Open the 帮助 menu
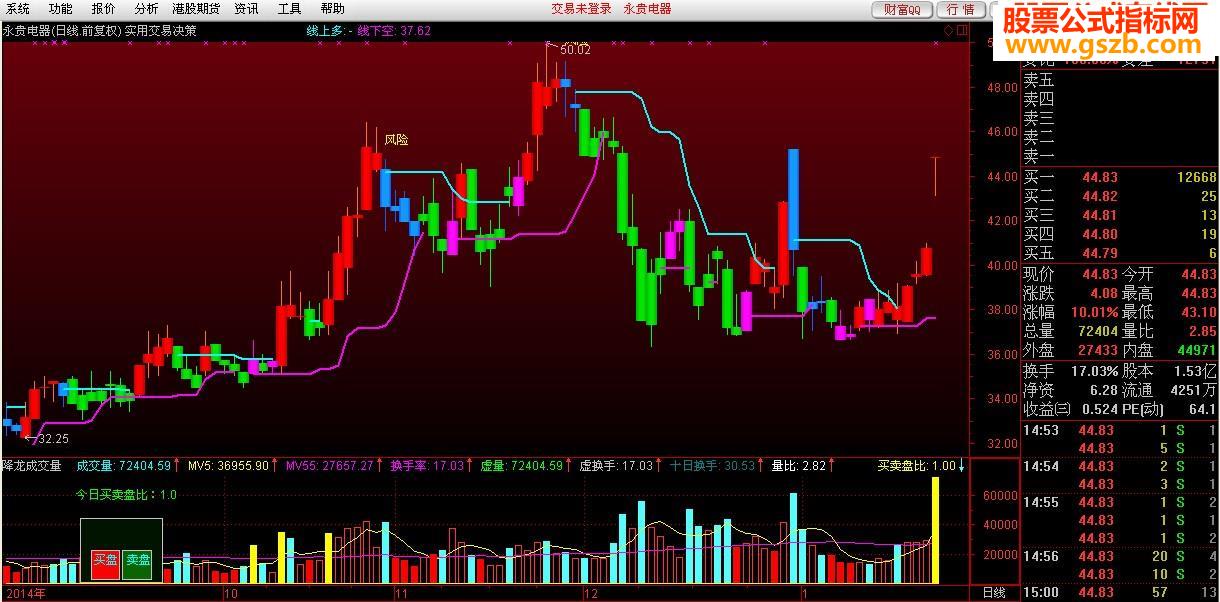Image resolution: width=1220 pixels, height=602 pixels. pyautogui.click(x=332, y=8)
